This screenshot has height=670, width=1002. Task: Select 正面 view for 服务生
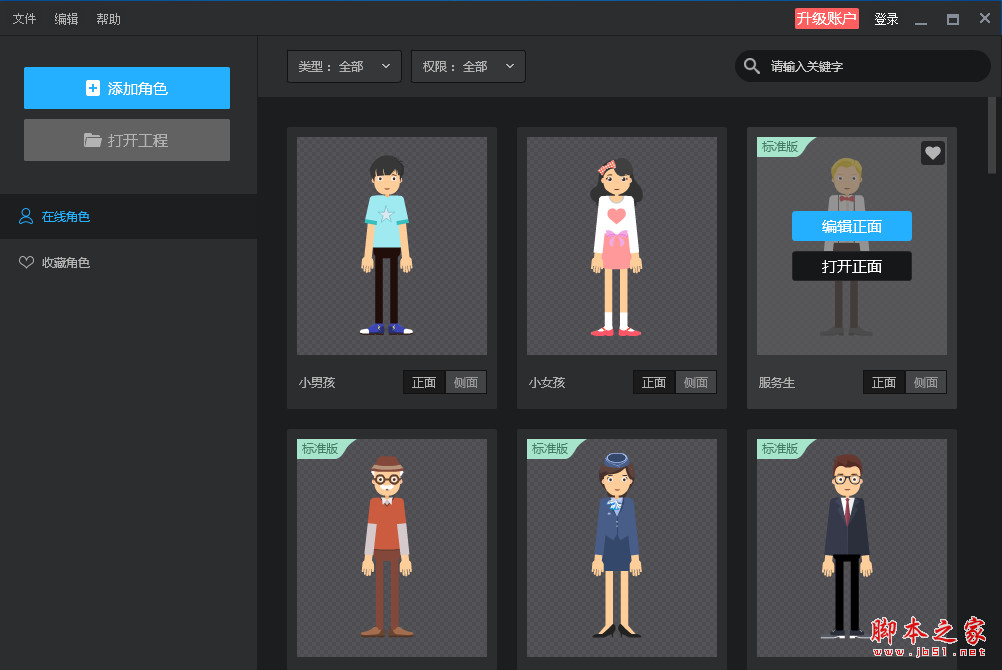point(884,382)
